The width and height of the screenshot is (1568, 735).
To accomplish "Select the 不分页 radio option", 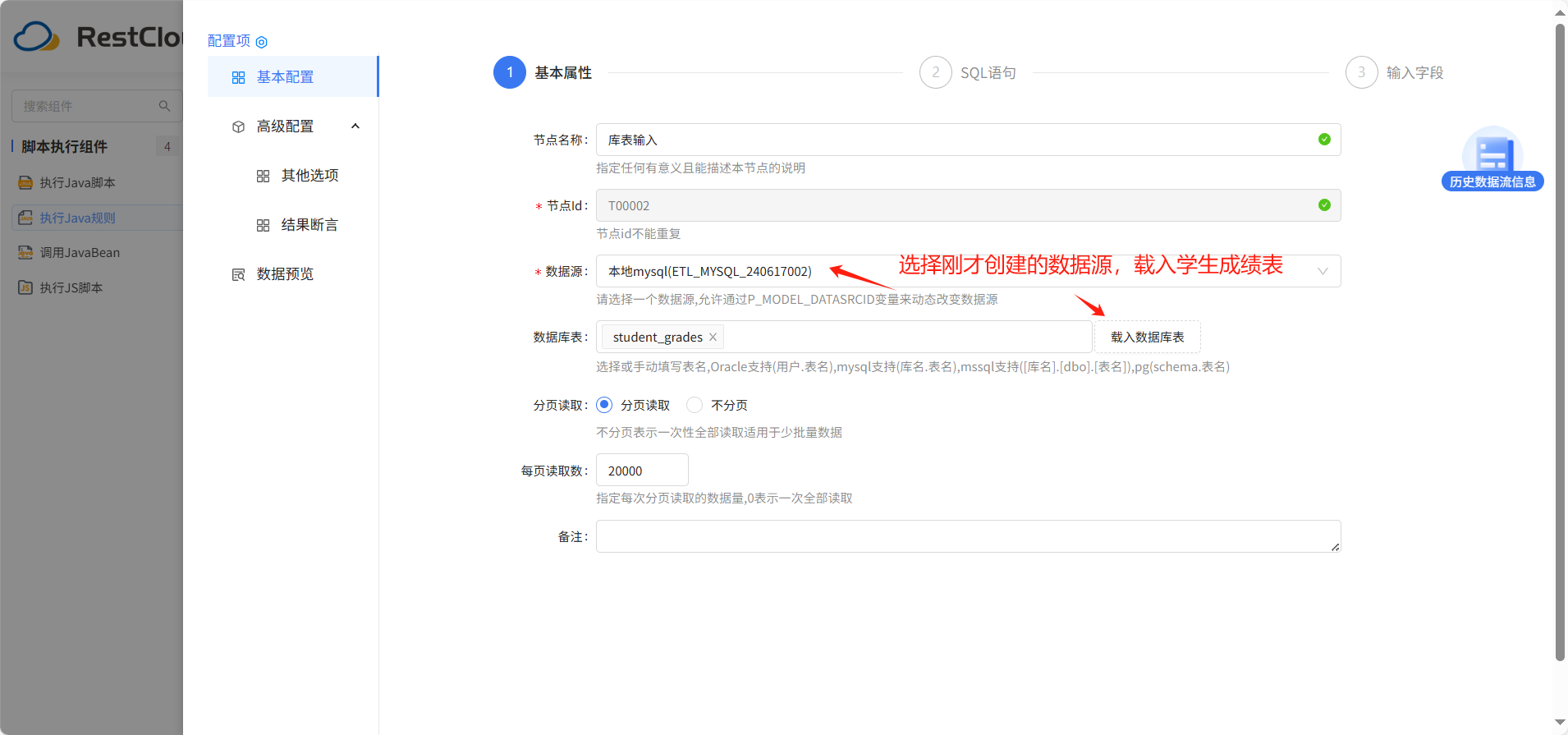I will [x=695, y=405].
